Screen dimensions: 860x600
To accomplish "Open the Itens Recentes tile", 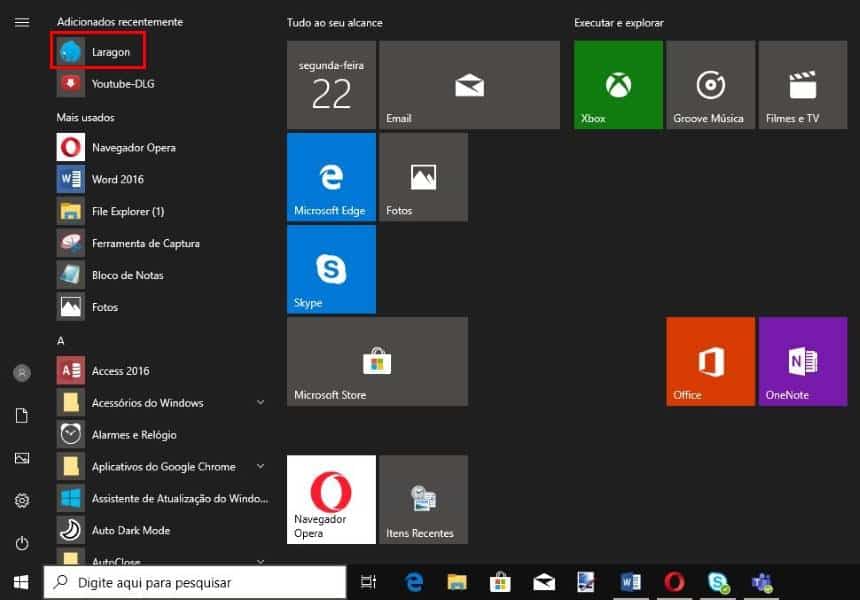I will tap(423, 500).
